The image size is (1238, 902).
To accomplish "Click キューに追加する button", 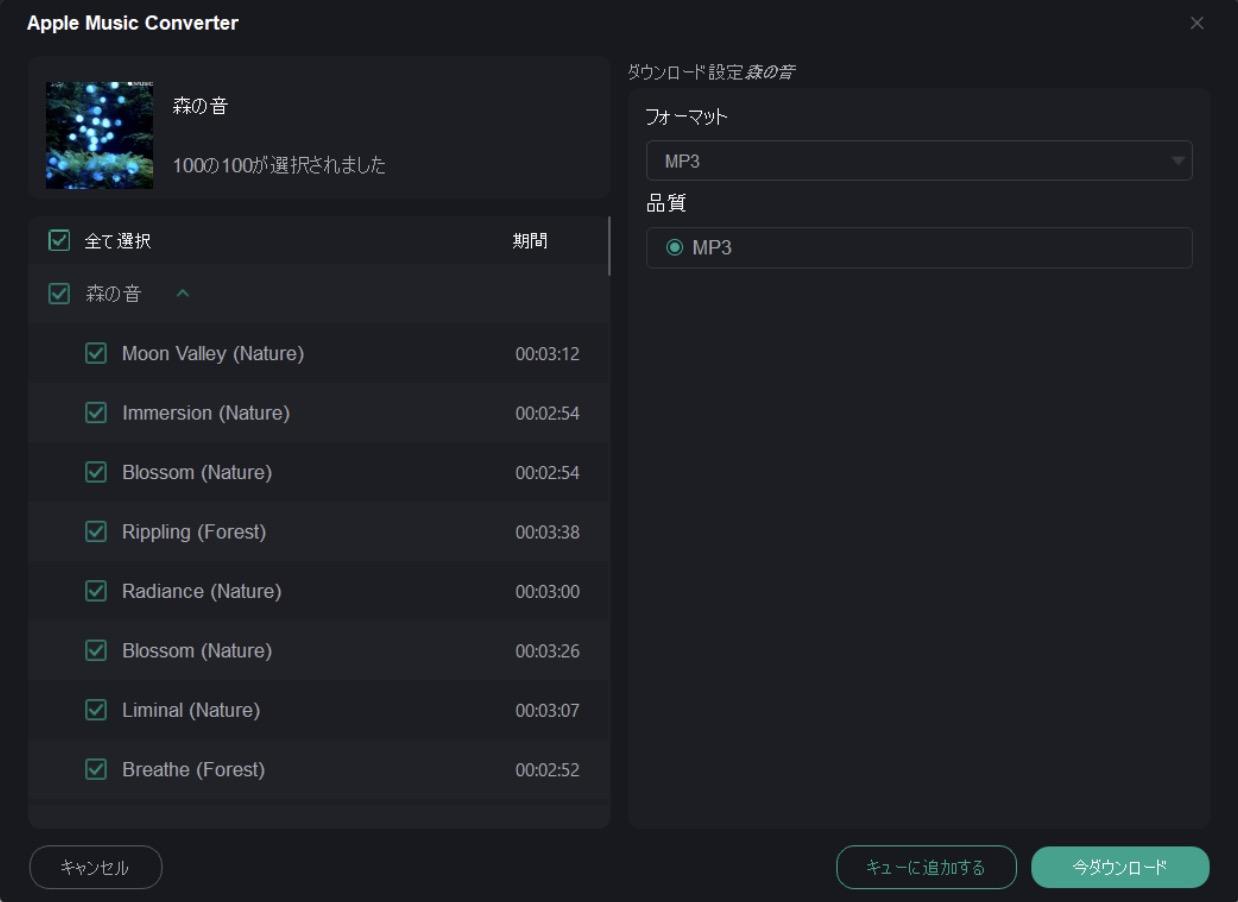I will [x=926, y=867].
